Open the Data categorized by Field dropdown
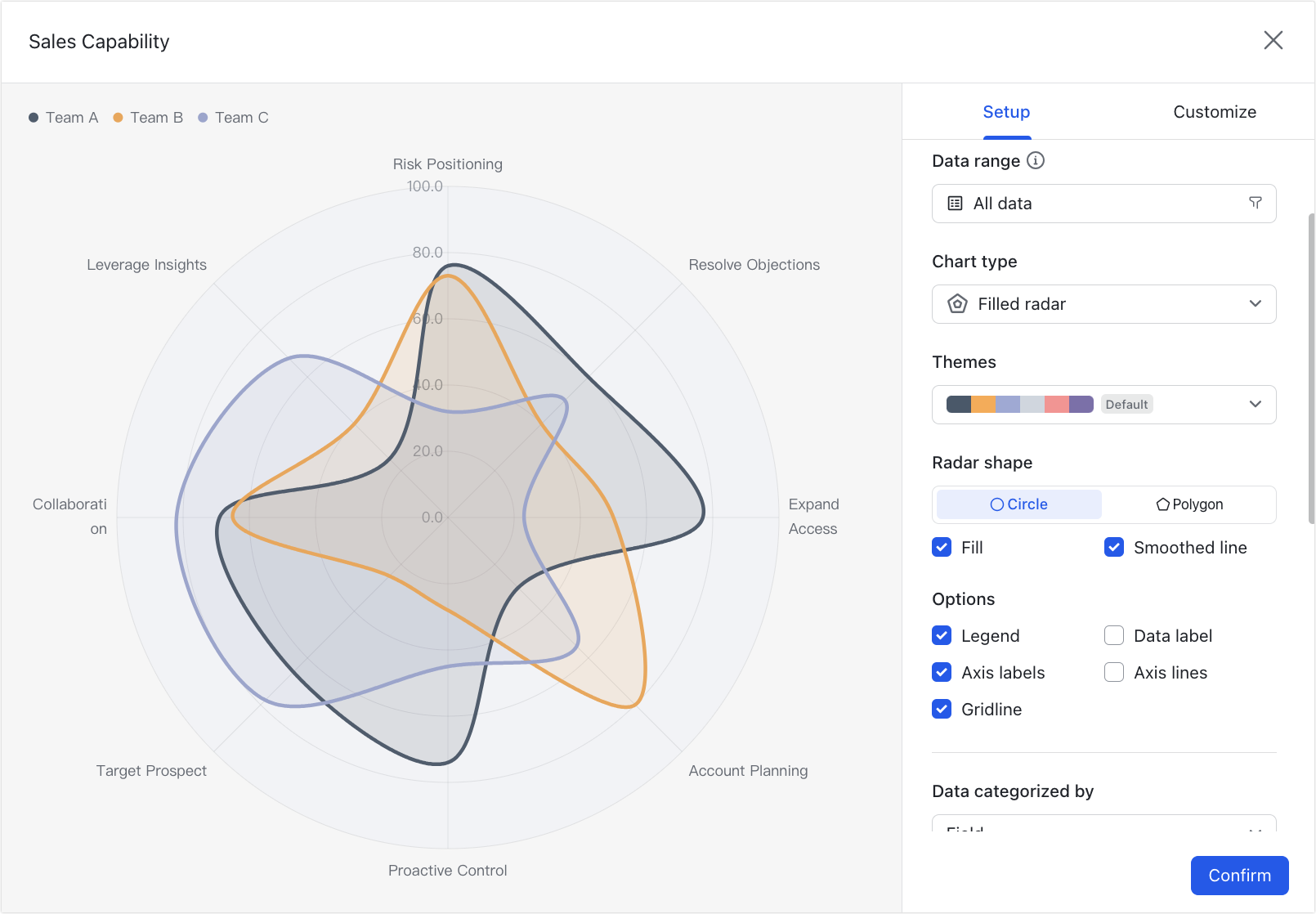Image resolution: width=1316 pixels, height=914 pixels. [x=1103, y=826]
